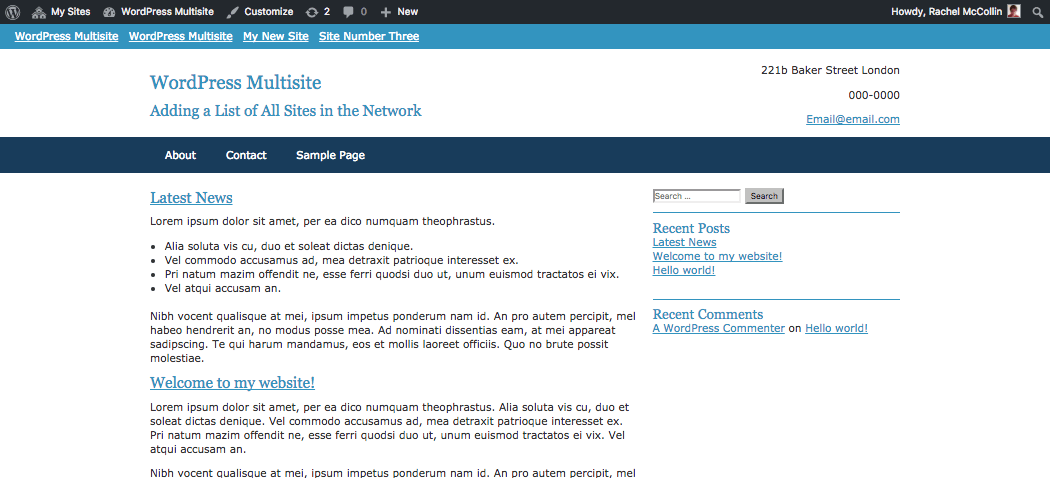Screen dimensions: 1050x478
Task: Visit Site Number Three link
Action: coord(369,36)
